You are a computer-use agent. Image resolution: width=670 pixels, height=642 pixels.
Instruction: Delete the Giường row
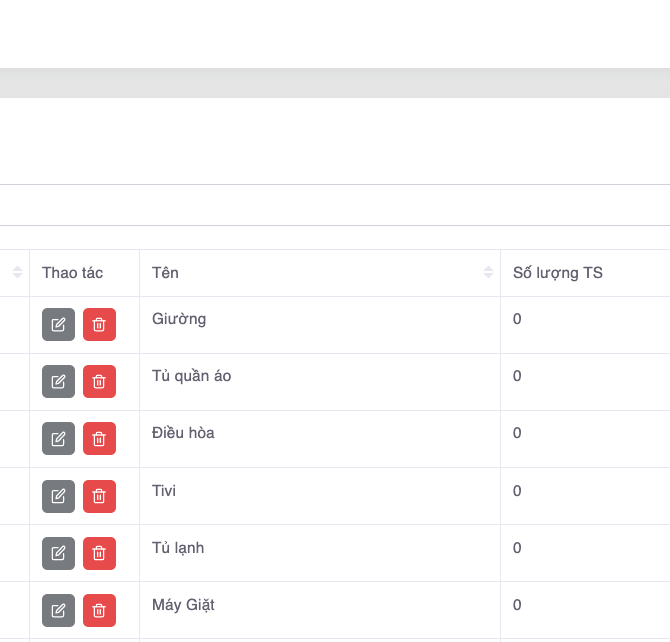tap(99, 325)
